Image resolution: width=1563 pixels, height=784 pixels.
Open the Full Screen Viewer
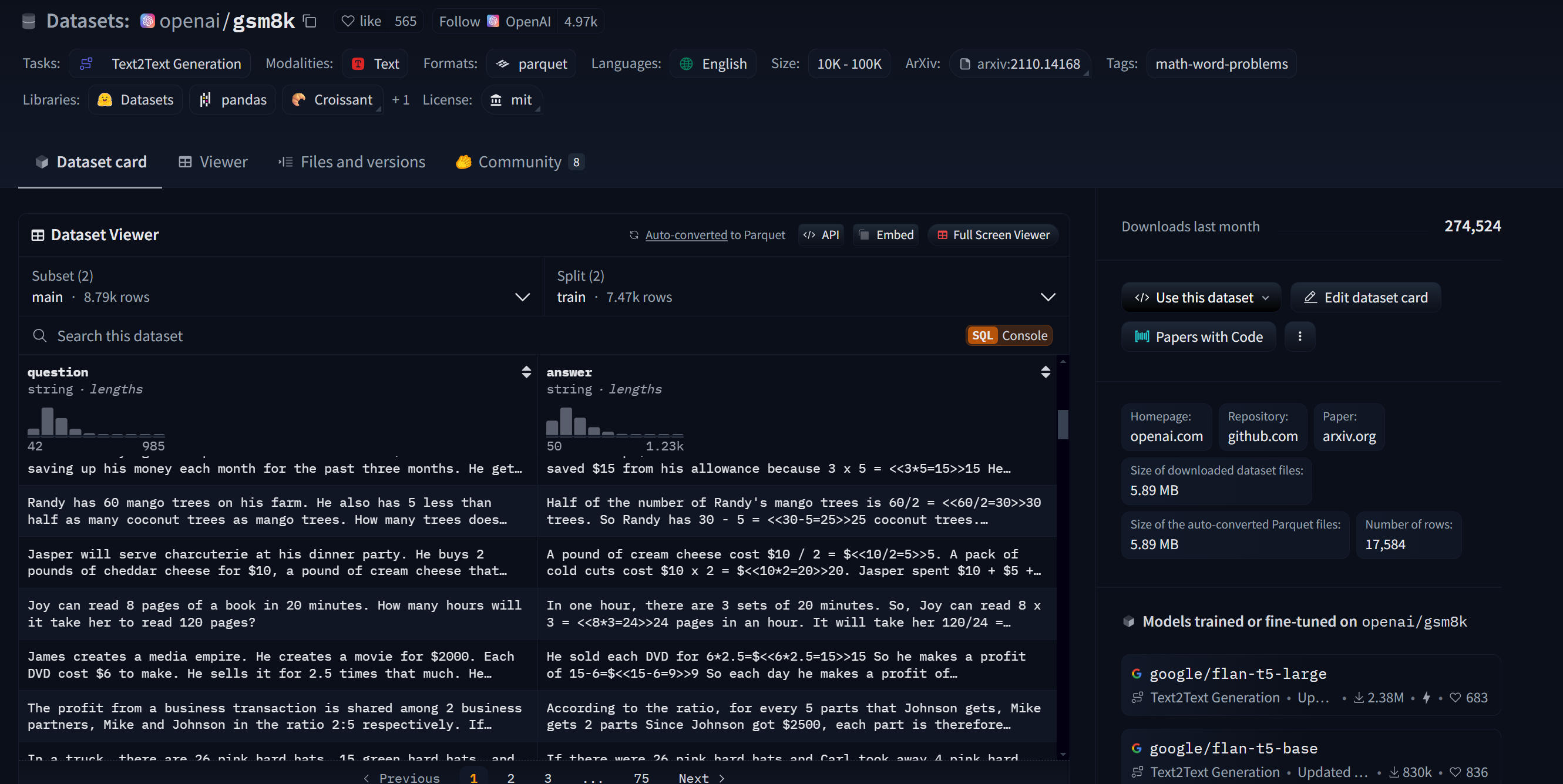[993, 235]
